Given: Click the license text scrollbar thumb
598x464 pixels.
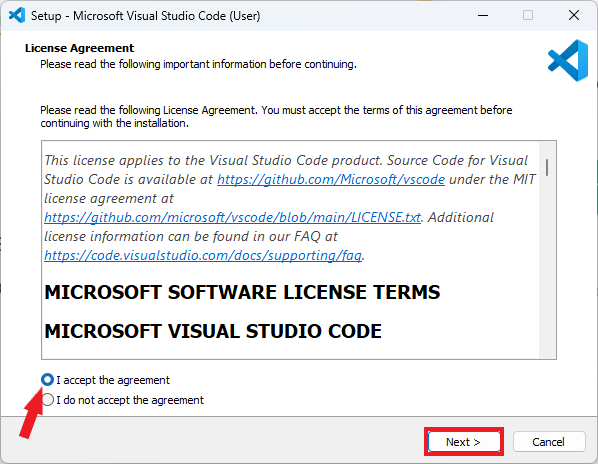Looking at the screenshot, I should point(547,167).
